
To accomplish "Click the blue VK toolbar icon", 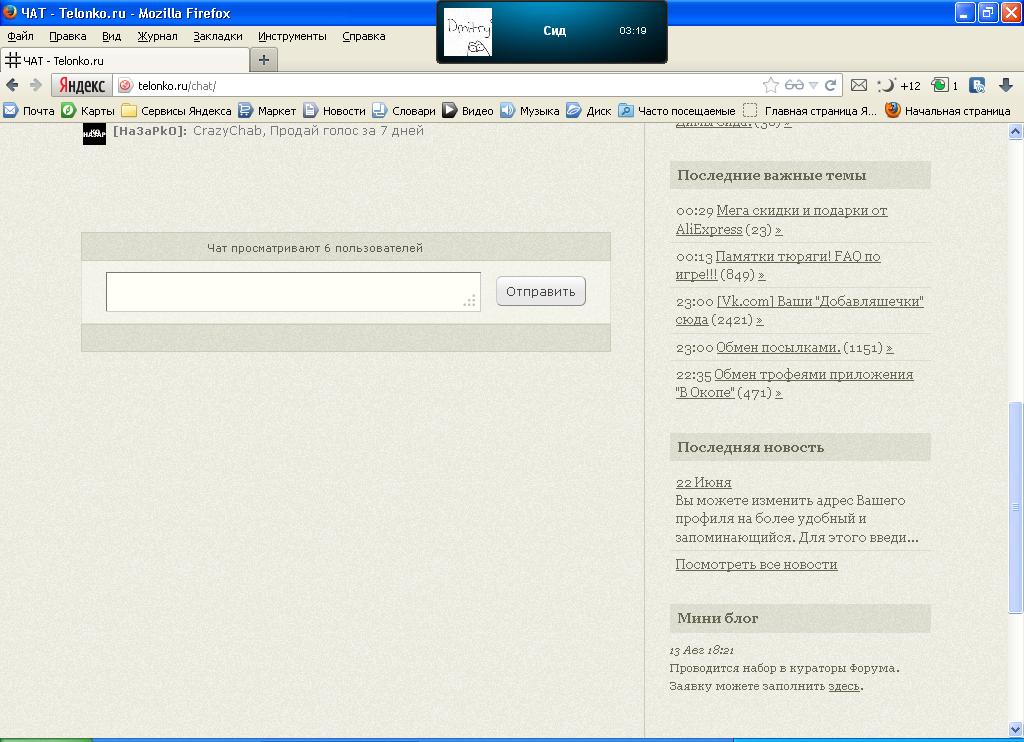I will (977, 86).
